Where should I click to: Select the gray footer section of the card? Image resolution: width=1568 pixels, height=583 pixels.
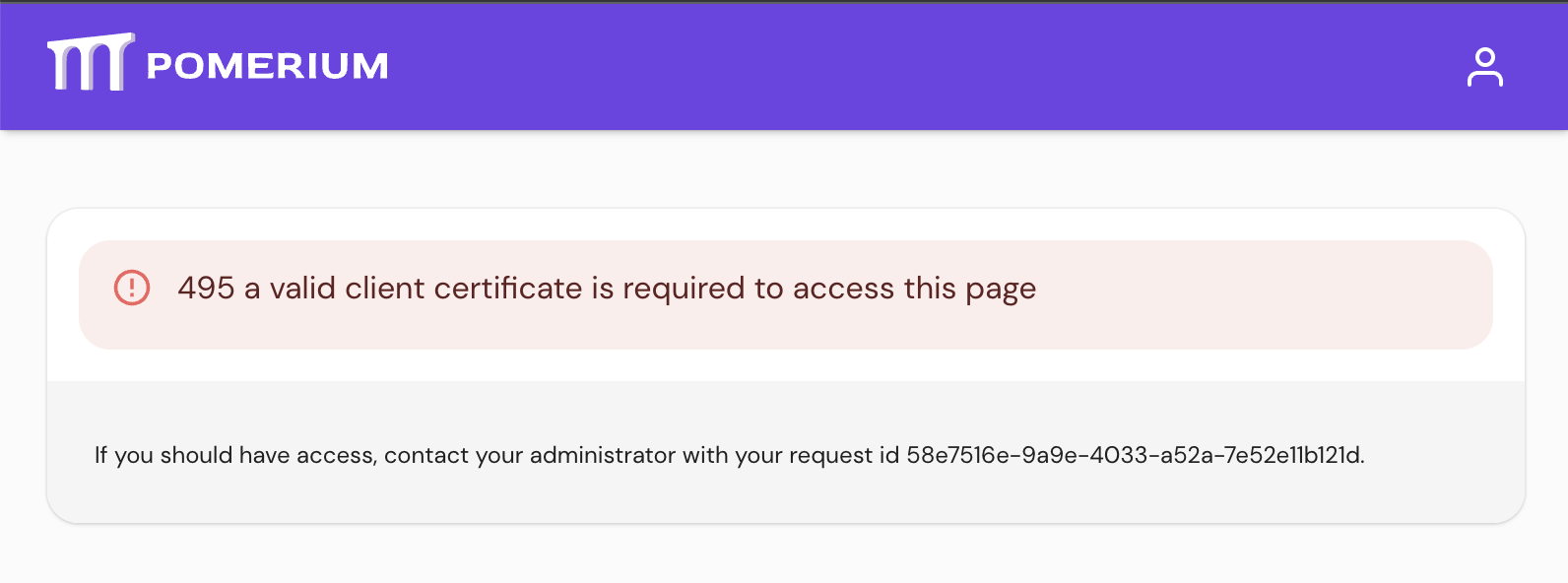(784, 453)
